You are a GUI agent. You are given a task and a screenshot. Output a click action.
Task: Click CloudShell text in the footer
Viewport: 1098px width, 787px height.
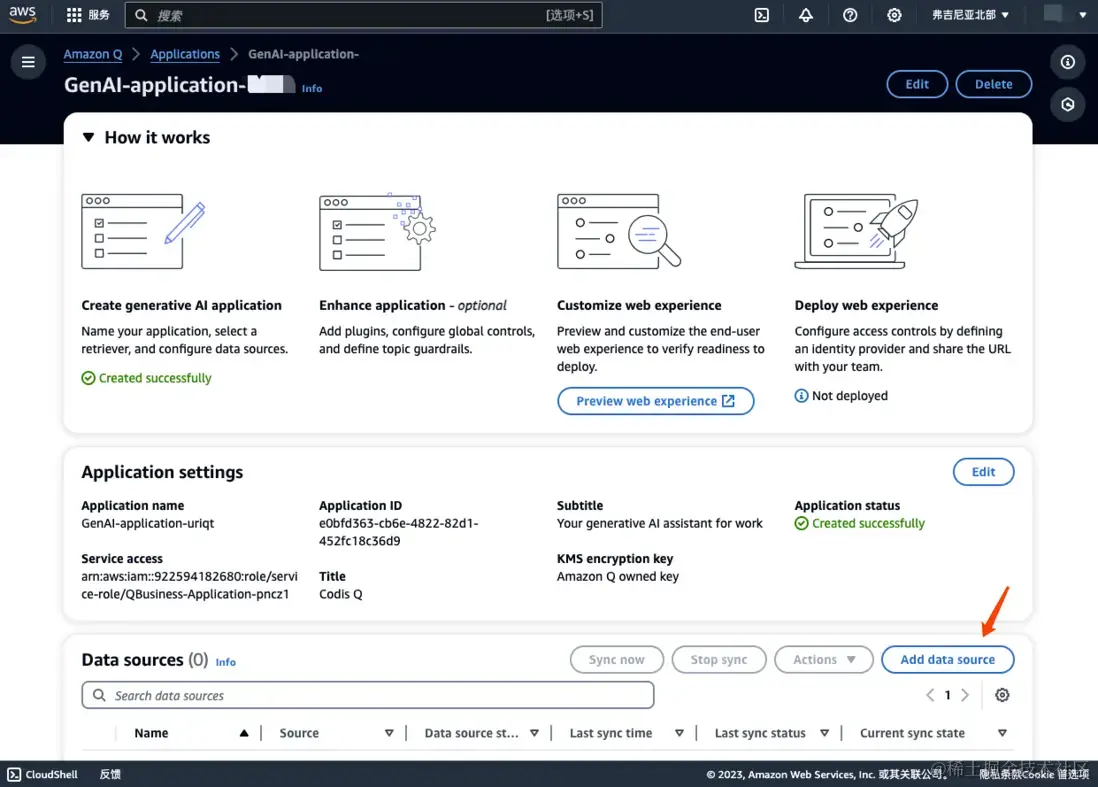coord(51,774)
